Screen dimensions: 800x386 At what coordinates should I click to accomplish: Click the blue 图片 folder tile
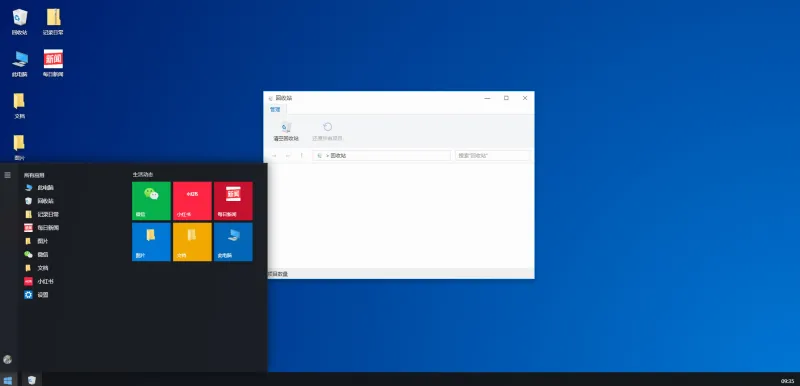click(151, 242)
